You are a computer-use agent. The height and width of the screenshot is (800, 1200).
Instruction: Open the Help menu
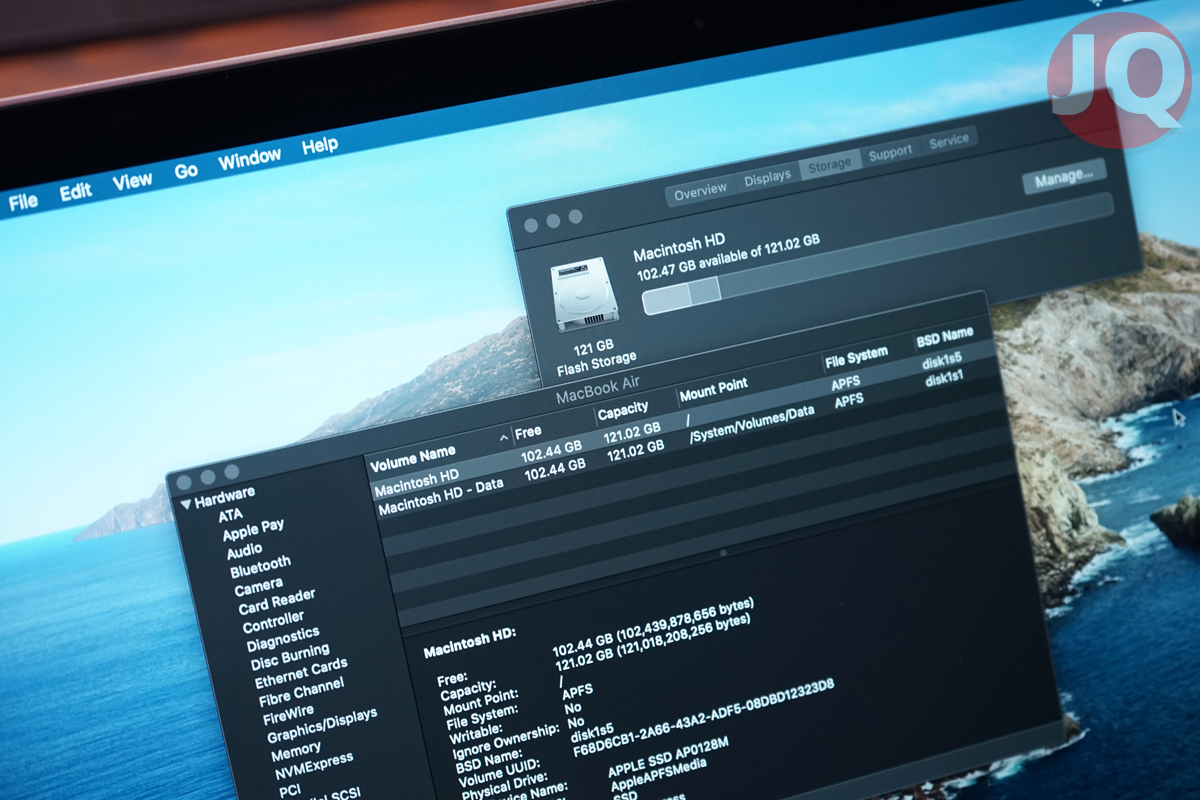pos(320,146)
